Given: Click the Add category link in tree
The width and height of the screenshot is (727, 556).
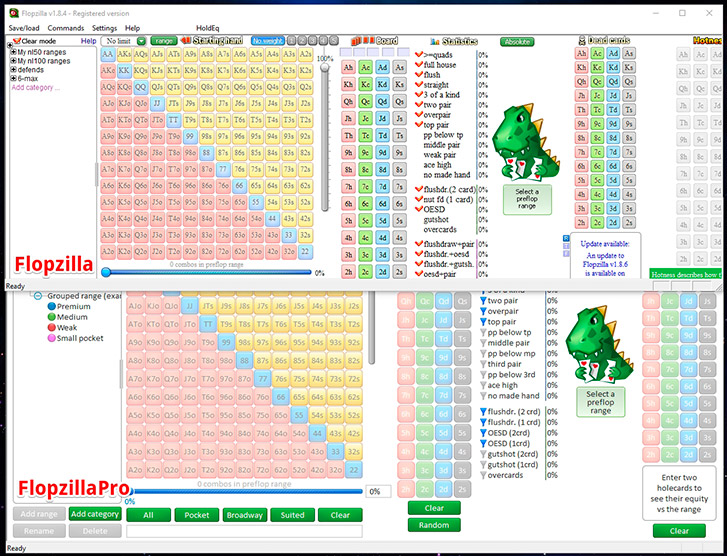Looking at the screenshot, I should [x=35, y=88].
